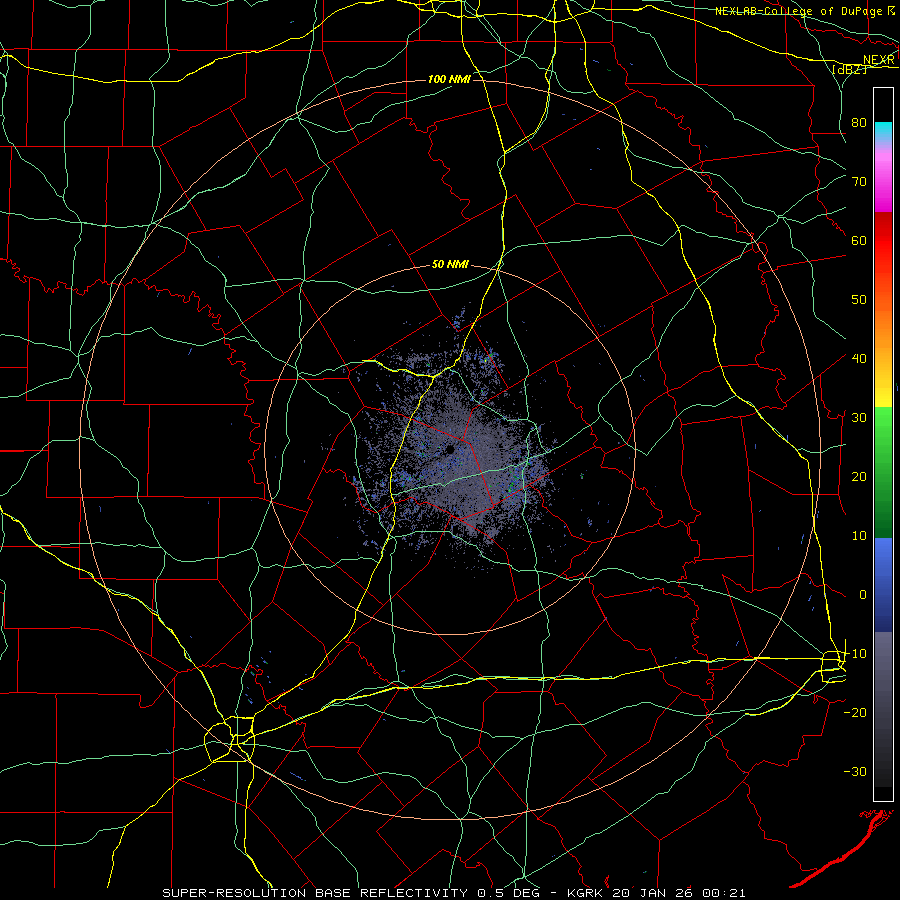Click the 80 dBZ scale value

(859, 122)
